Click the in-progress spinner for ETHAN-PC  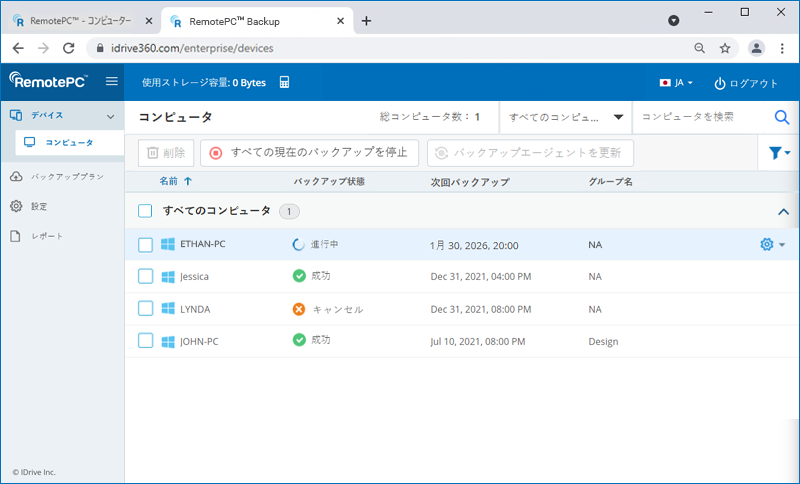298,244
